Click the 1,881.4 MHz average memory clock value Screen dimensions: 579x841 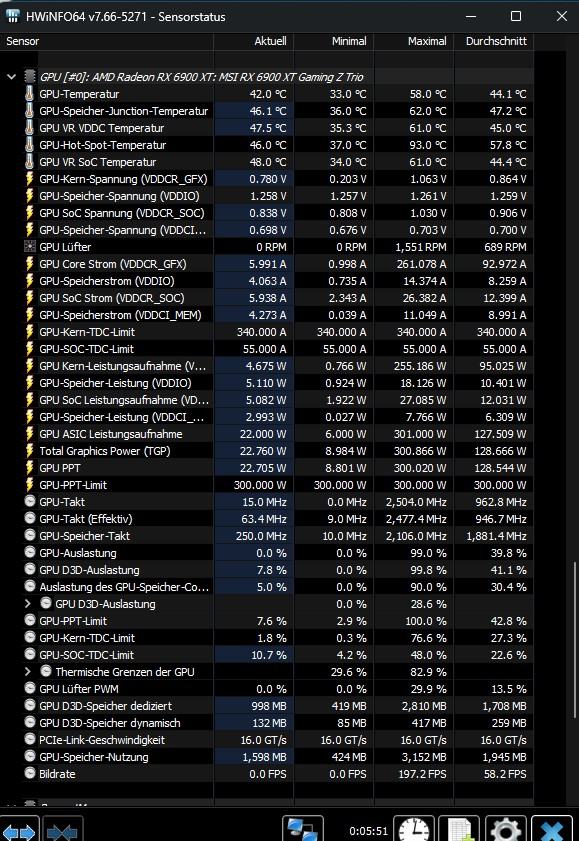click(496, 536)
